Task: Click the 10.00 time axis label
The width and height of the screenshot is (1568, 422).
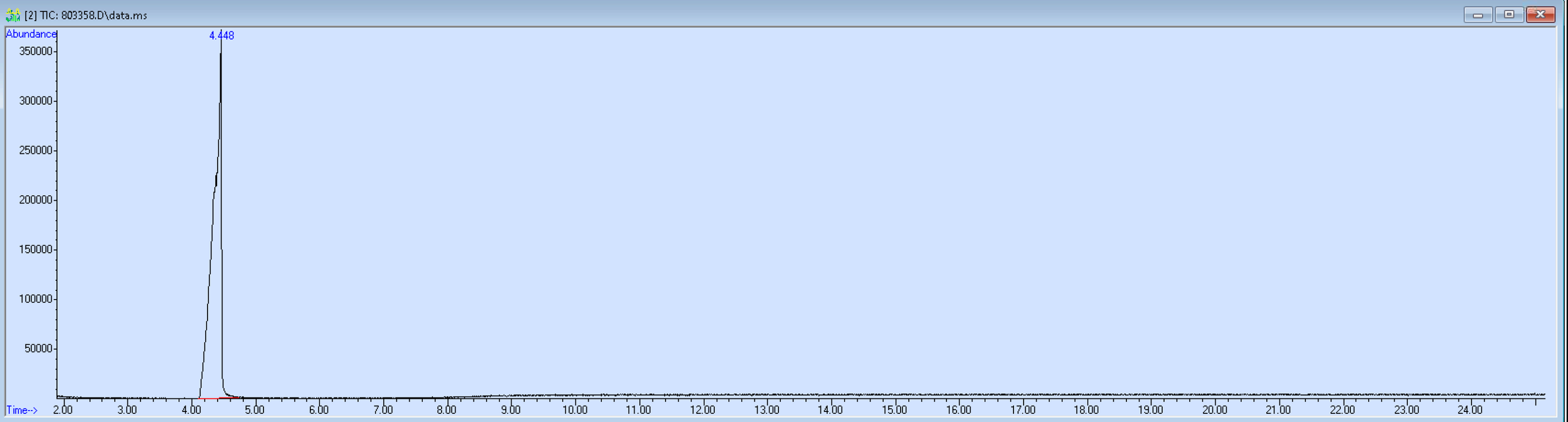Action: coord(575,410)
